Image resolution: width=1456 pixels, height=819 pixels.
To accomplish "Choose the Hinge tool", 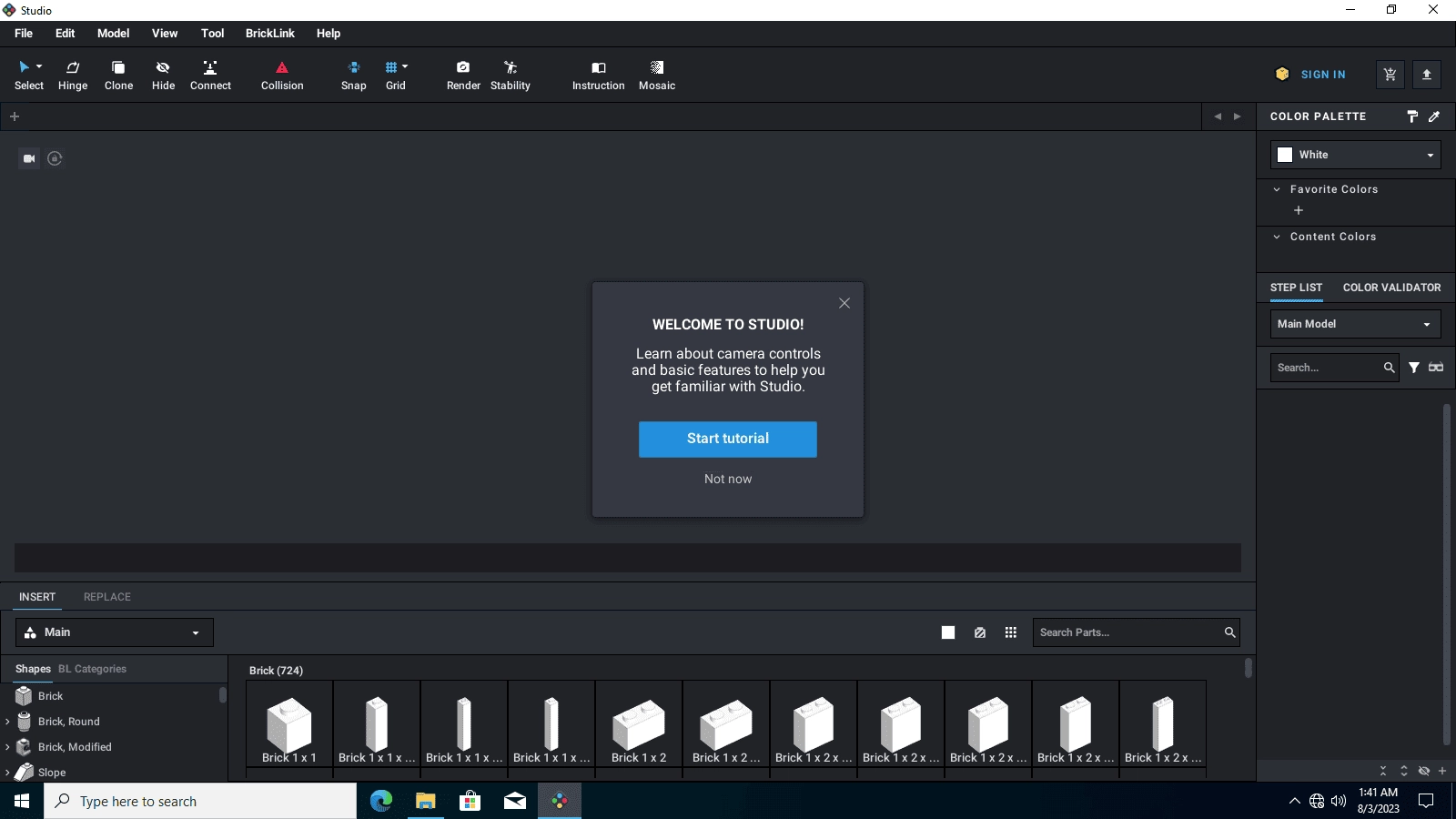I will pos(73,76).
